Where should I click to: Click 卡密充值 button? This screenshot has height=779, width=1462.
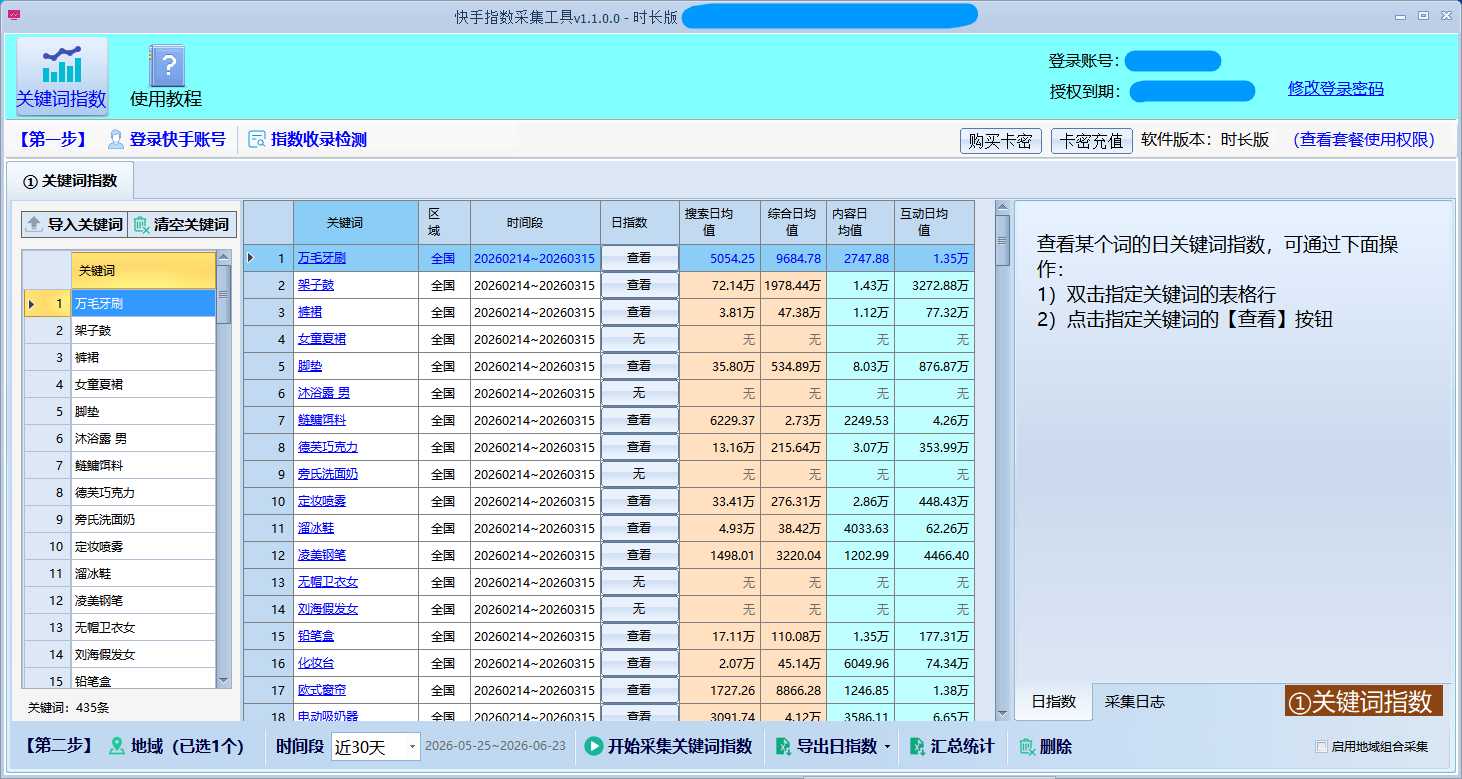pos(1091,141)
